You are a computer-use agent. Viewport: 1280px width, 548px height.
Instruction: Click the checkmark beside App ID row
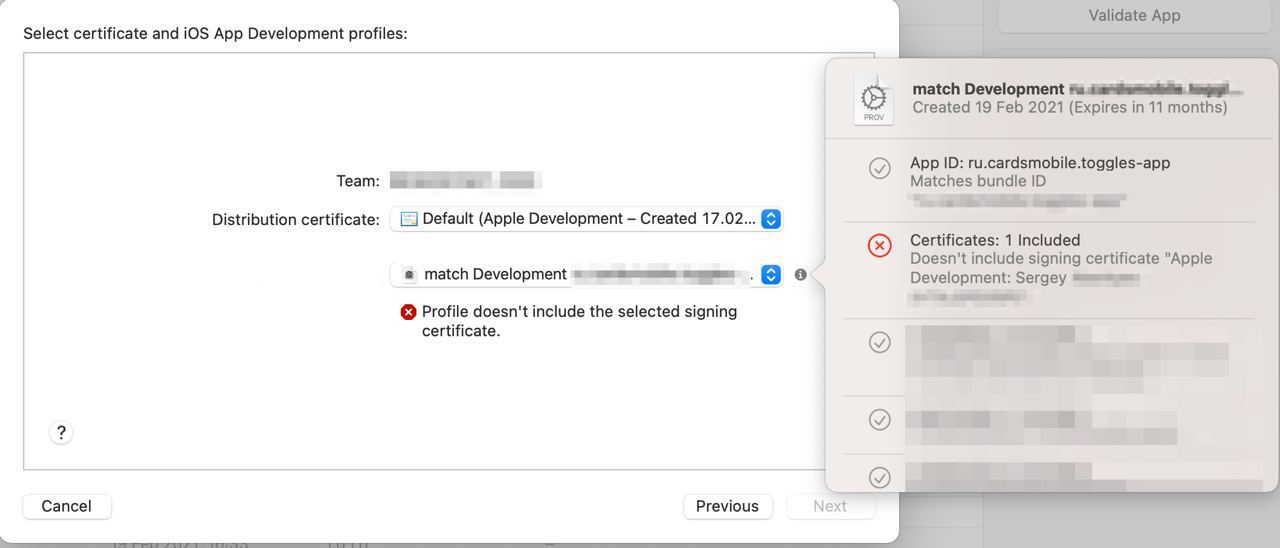click(x=879, y=168)
